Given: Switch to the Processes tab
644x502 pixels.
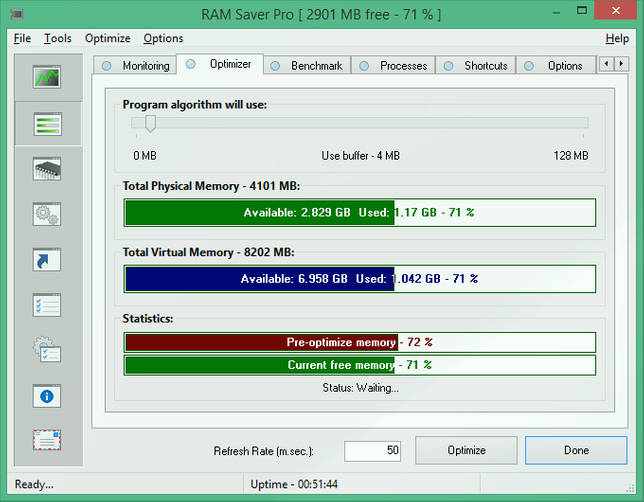Looking at the screenshot, I should pyautogui.click(x=393, y=66).
